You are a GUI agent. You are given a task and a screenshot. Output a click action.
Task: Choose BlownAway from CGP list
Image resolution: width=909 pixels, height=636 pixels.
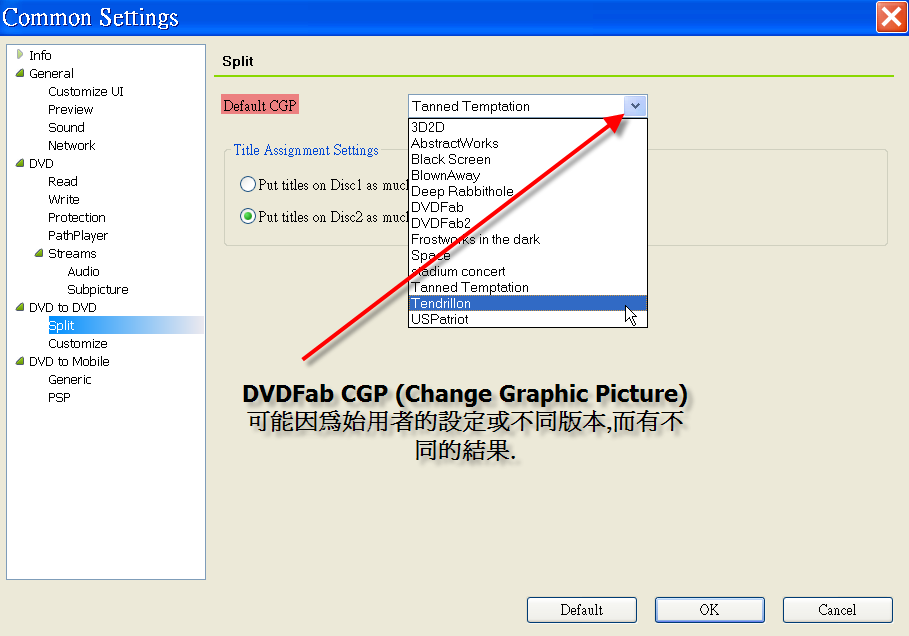click(x=528, y=175)
